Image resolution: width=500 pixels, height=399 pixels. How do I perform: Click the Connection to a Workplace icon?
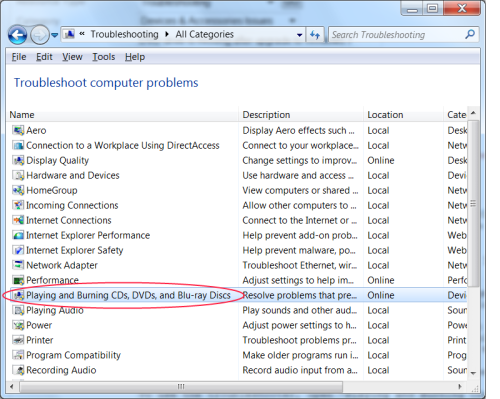point(18,145)
